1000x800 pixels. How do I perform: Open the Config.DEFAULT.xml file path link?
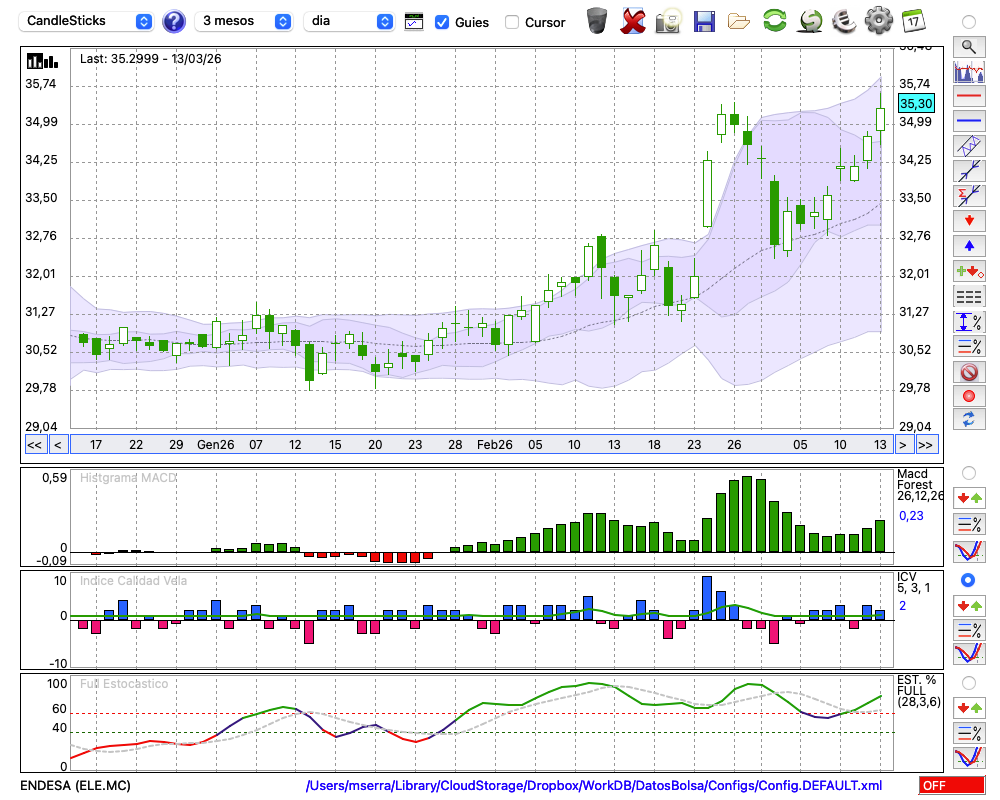point(594,786)
